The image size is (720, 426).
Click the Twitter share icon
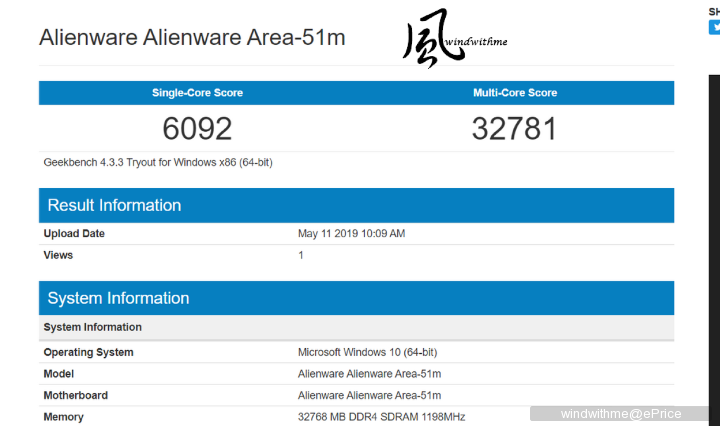(x=714, y=27)
